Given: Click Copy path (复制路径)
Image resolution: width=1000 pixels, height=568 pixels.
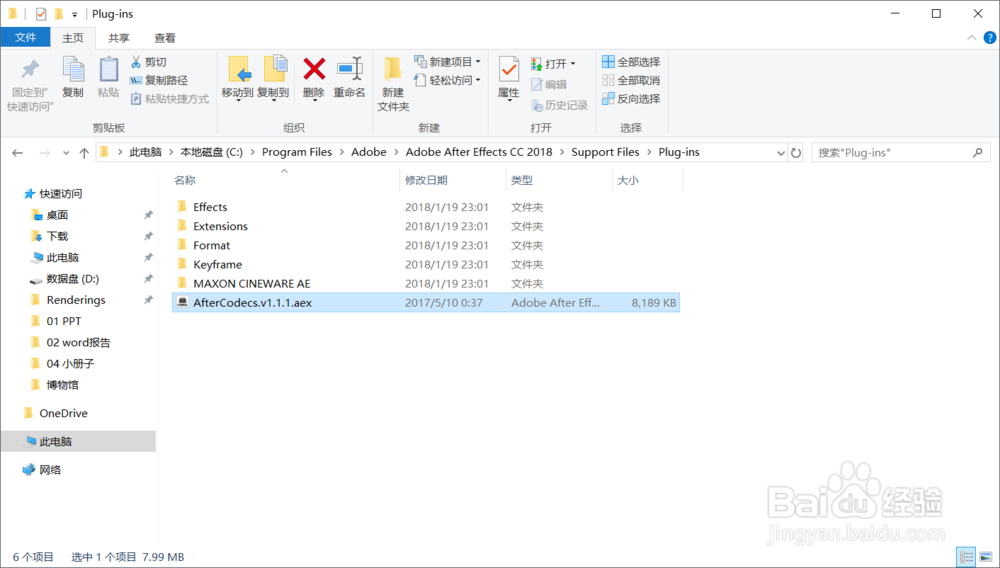Looking at the screenshot, I should click(159, 80).
